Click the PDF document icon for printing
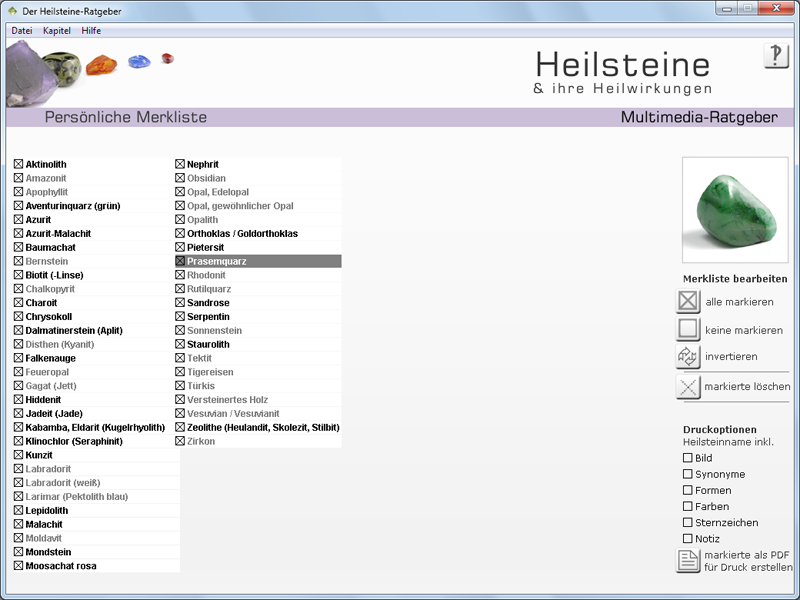The image size is (800, 600). click(x=688, y=561)
